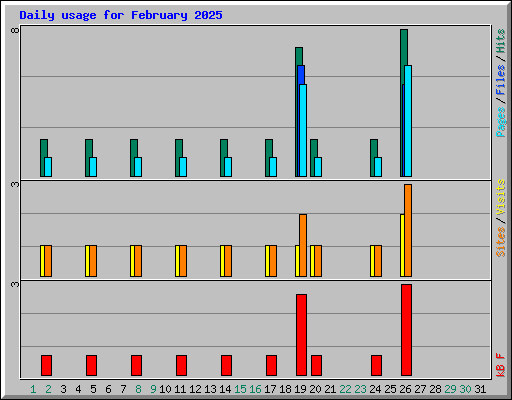Click day "15" on the date axis
Image resolution: width=512 pixels, height=400 pixels.
point(240,389)
